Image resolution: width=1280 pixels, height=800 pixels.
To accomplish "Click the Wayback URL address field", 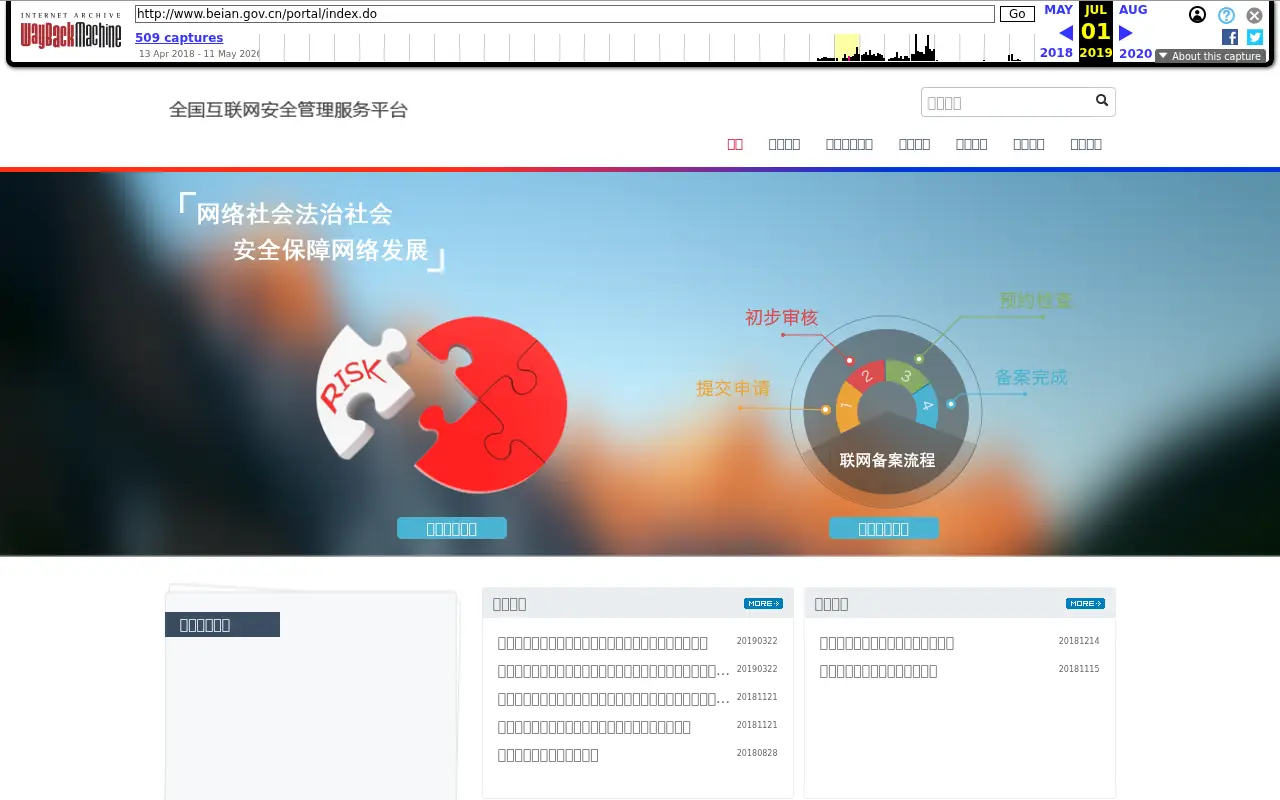I will point(565,14).
